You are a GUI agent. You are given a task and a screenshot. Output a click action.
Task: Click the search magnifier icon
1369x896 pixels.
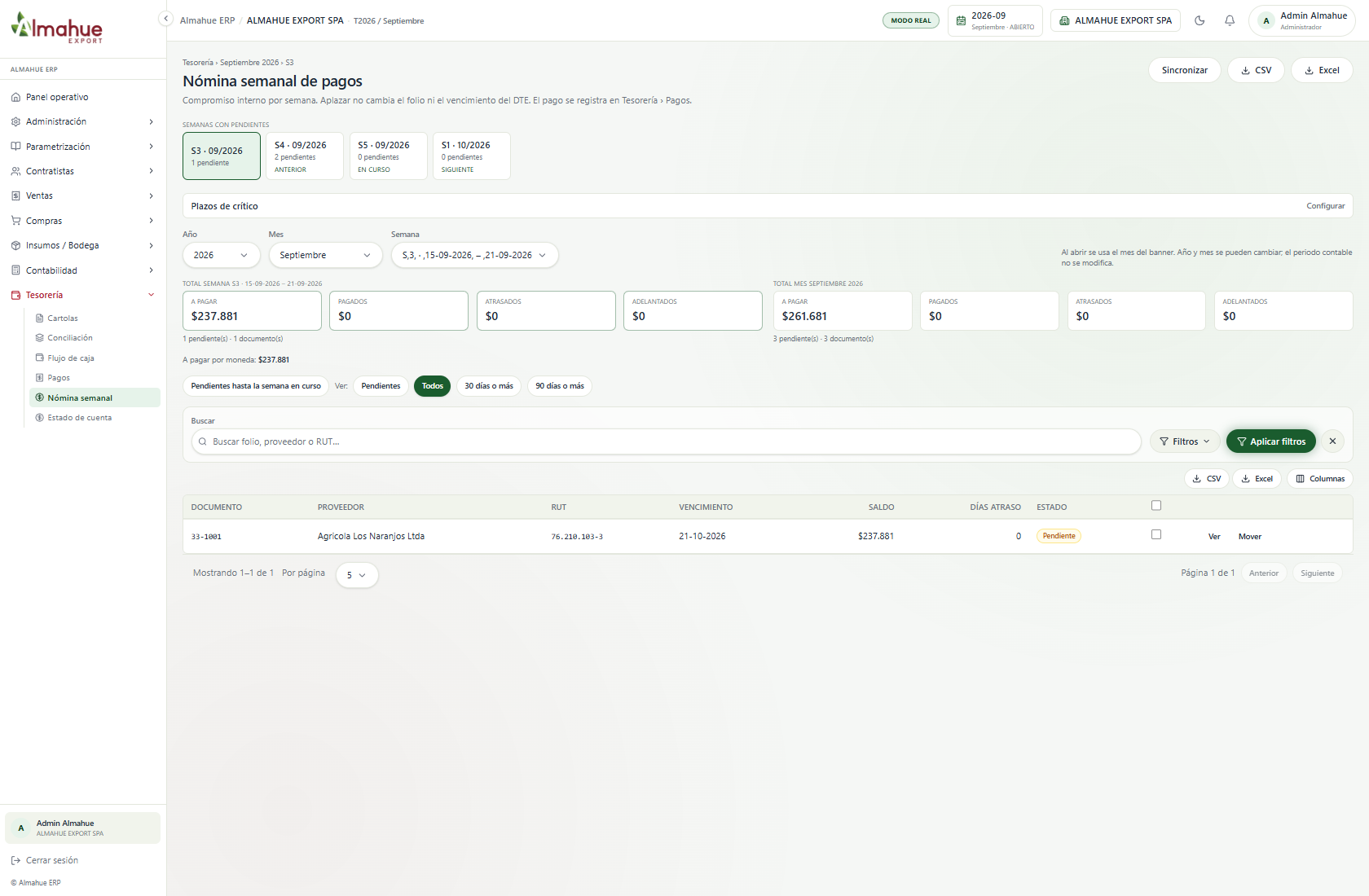click(203, 441)
